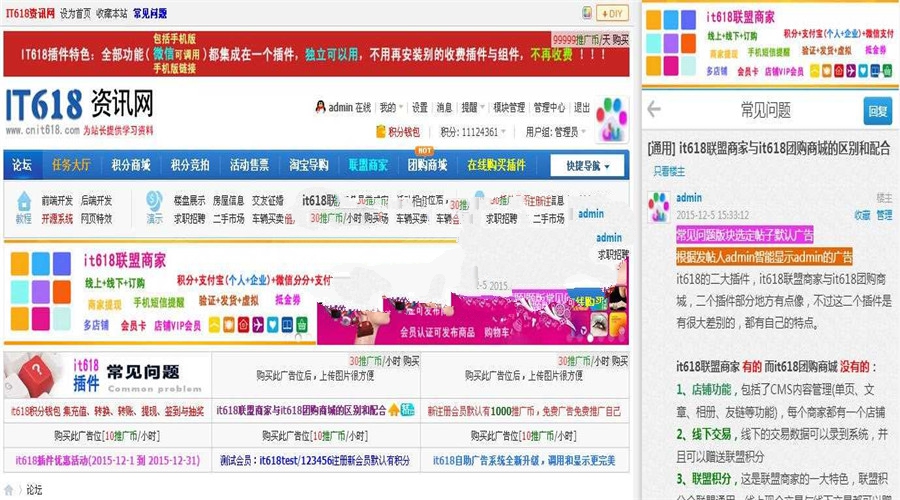Click 退出 to log out

pyautogui.click(x=582, y=107)
